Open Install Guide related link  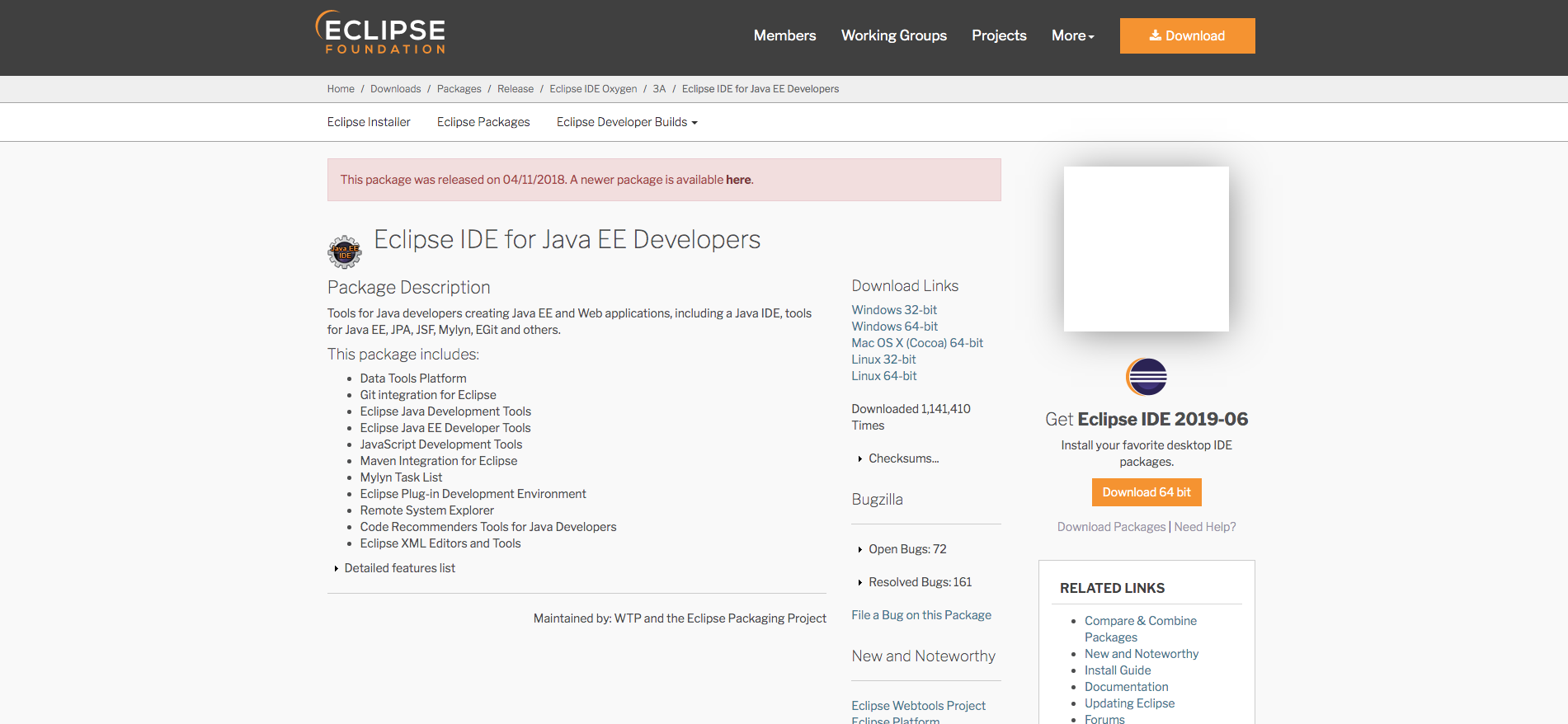pyautogui.click(x=1118, y=670)
